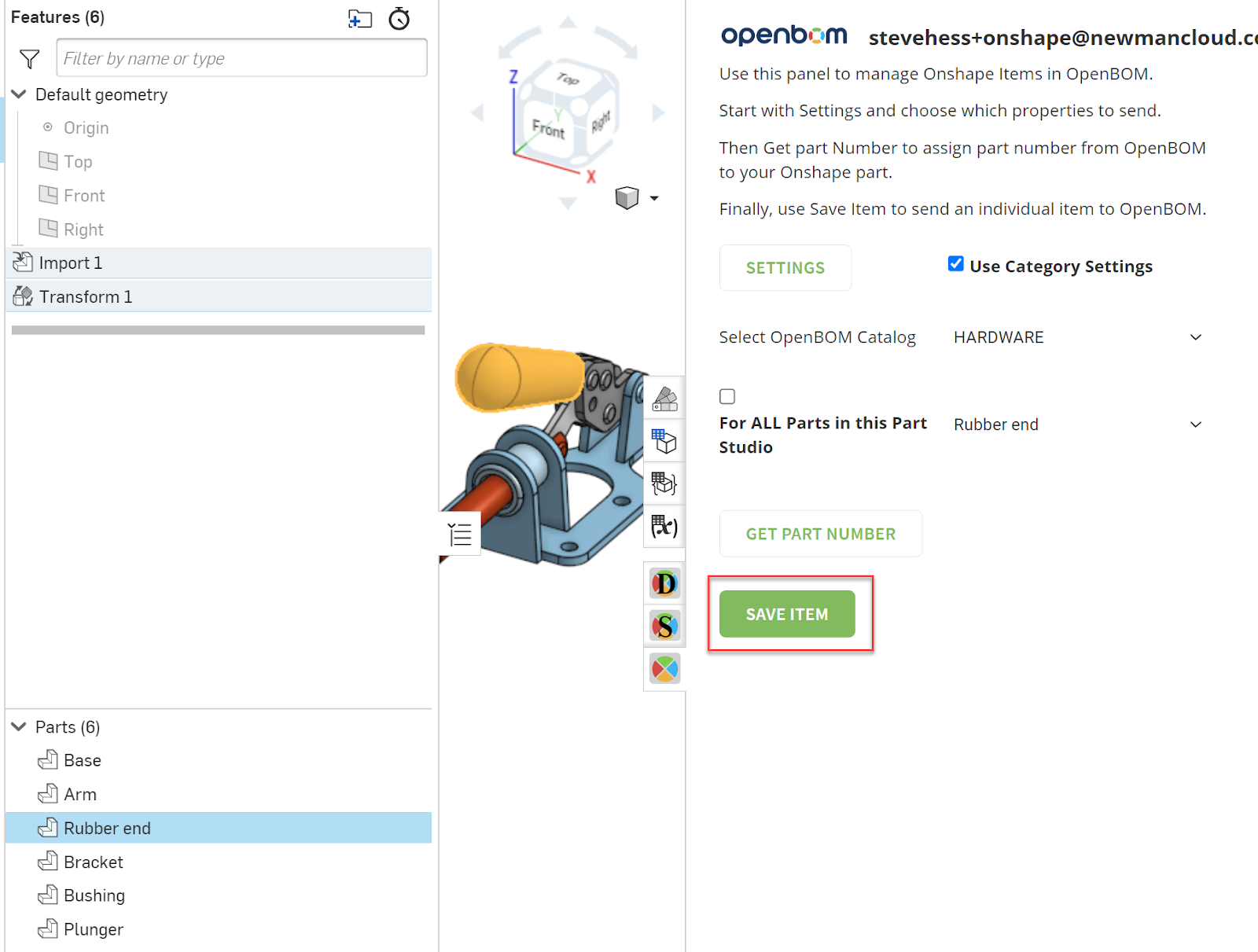Select the Transform 1 feature
The width and height of the screenshot is (1258, 952).
[x=219, y=296]
